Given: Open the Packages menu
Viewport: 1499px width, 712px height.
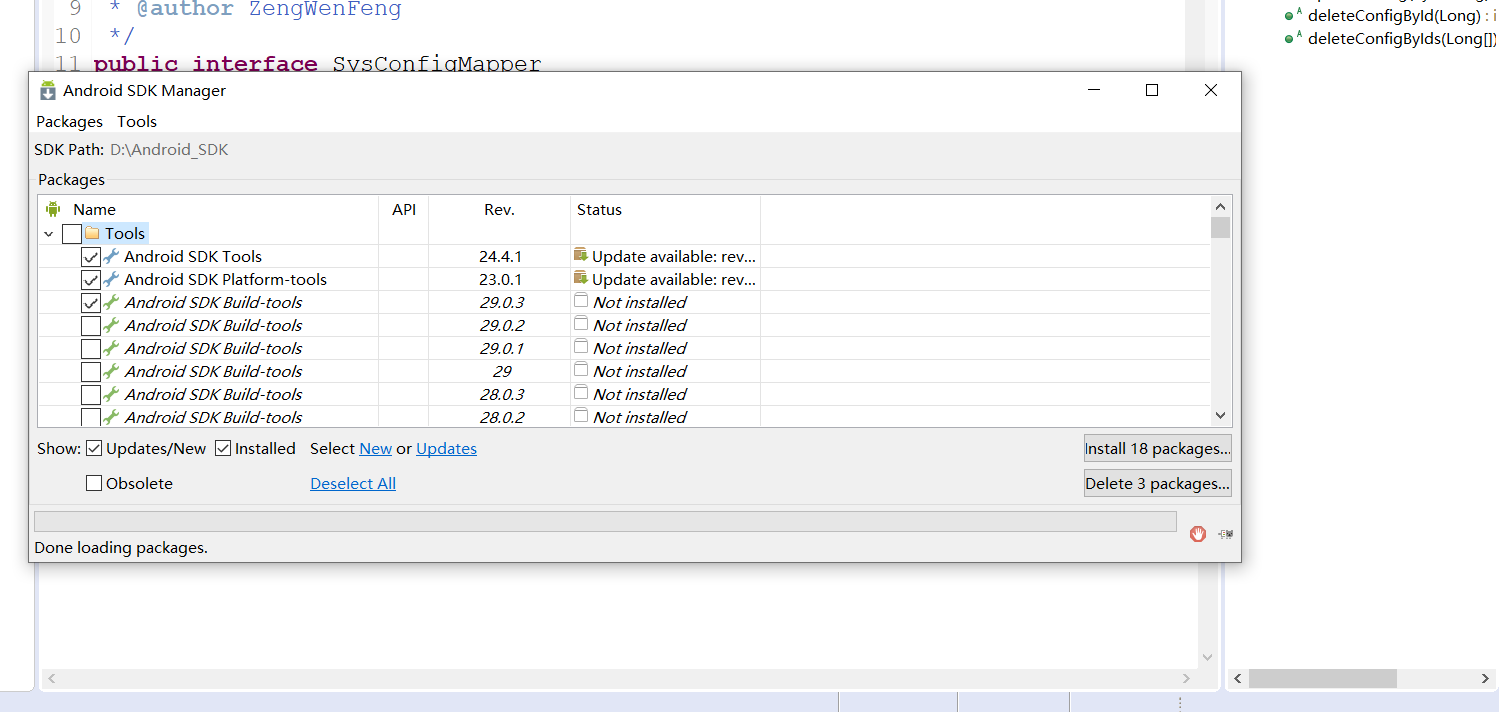Looking at the screenshot, I should 69,121.
